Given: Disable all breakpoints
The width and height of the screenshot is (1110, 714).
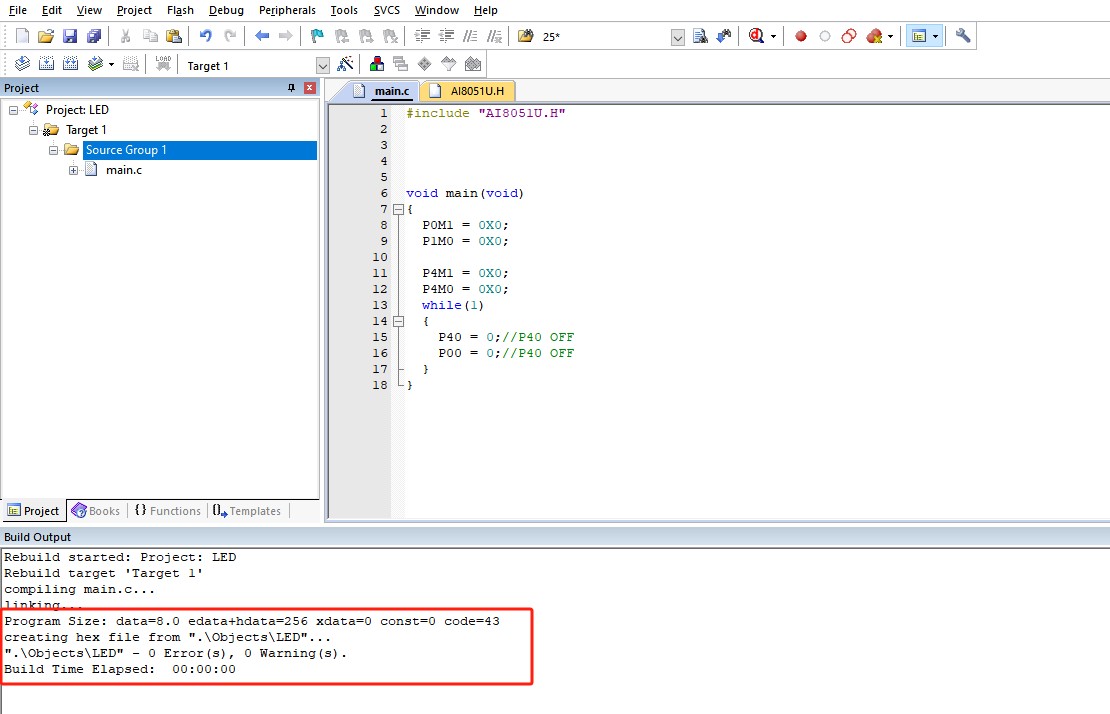Looking at the screenshot, I should [x=849, y=36].
